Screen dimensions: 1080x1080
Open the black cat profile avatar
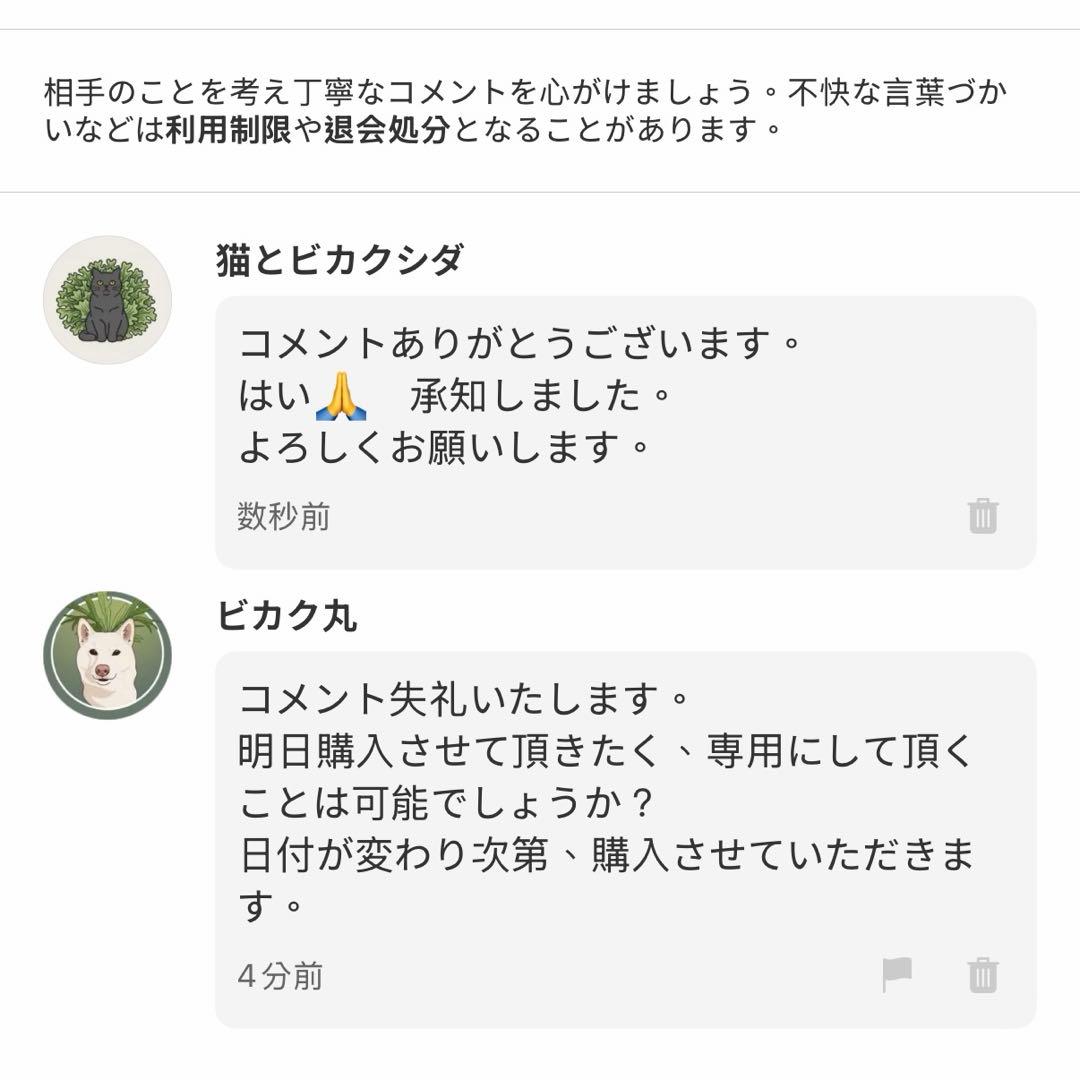107,300
